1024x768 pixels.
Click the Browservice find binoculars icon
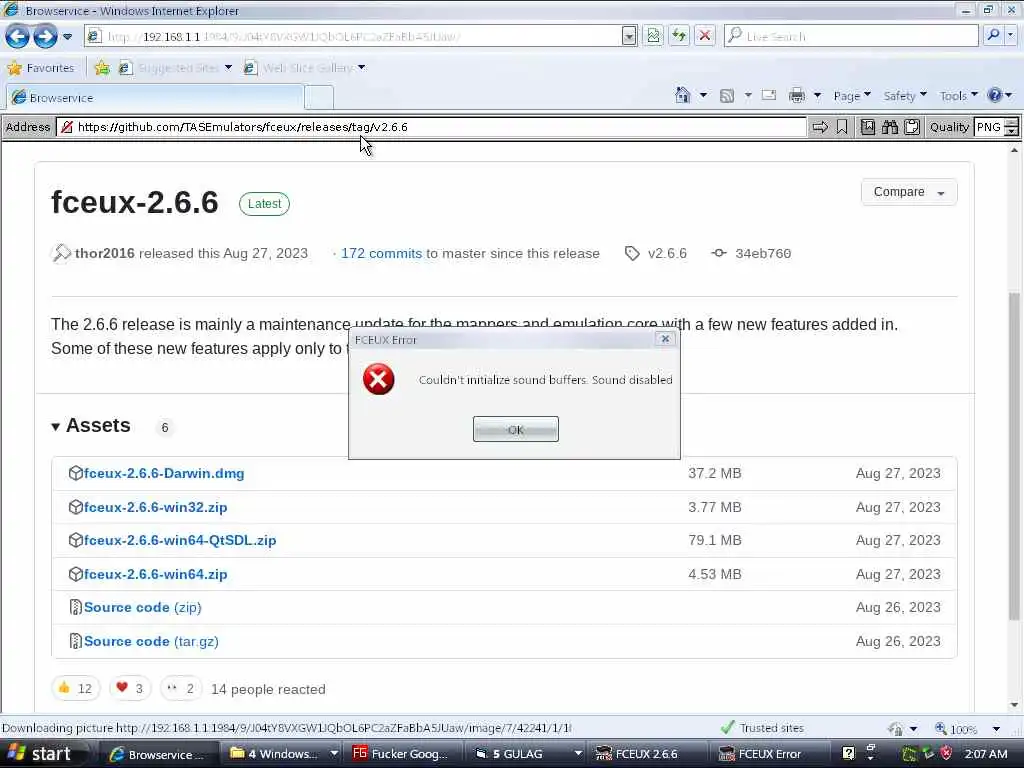889,127
